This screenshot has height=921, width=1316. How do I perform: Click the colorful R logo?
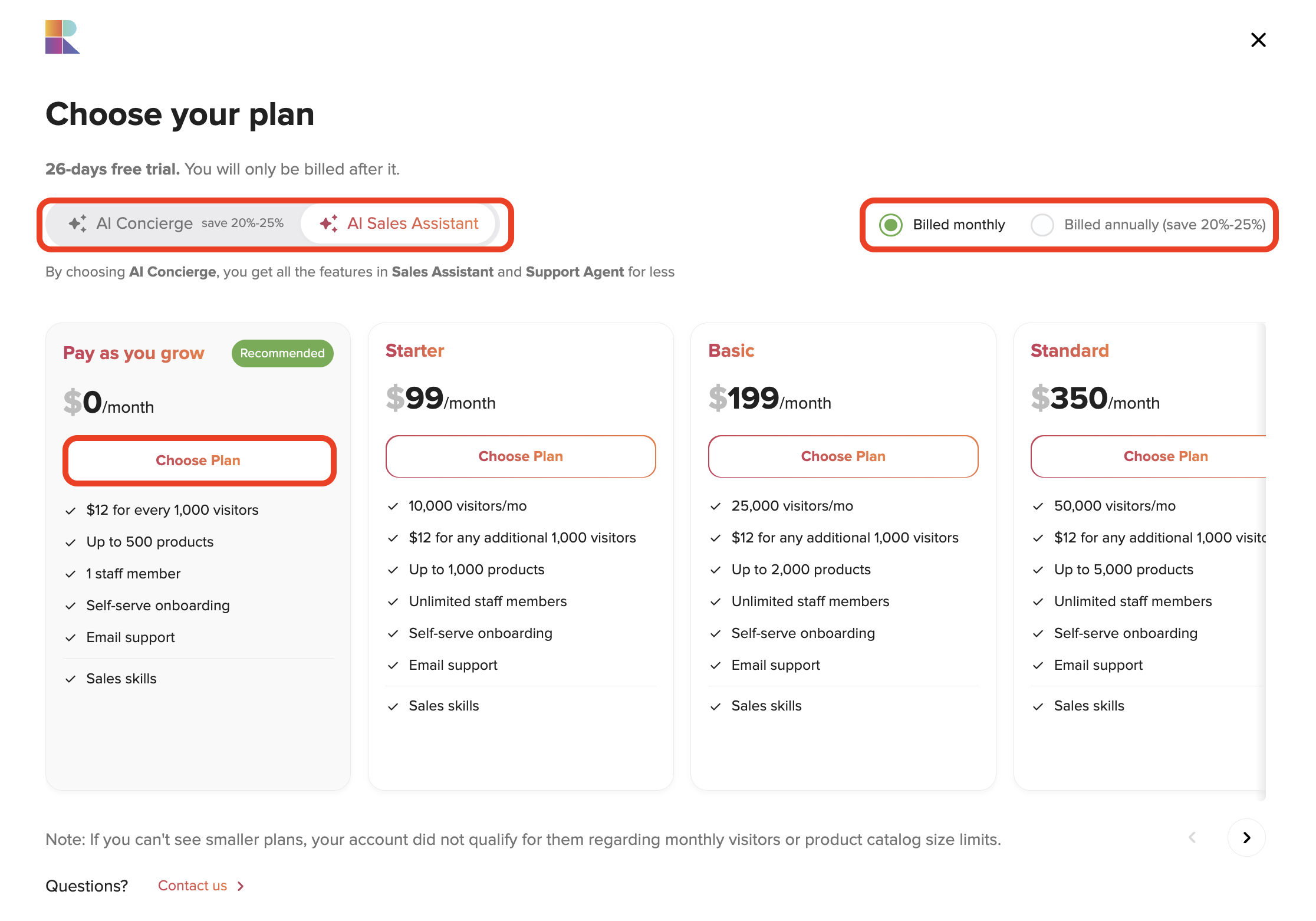click(62, 37)
